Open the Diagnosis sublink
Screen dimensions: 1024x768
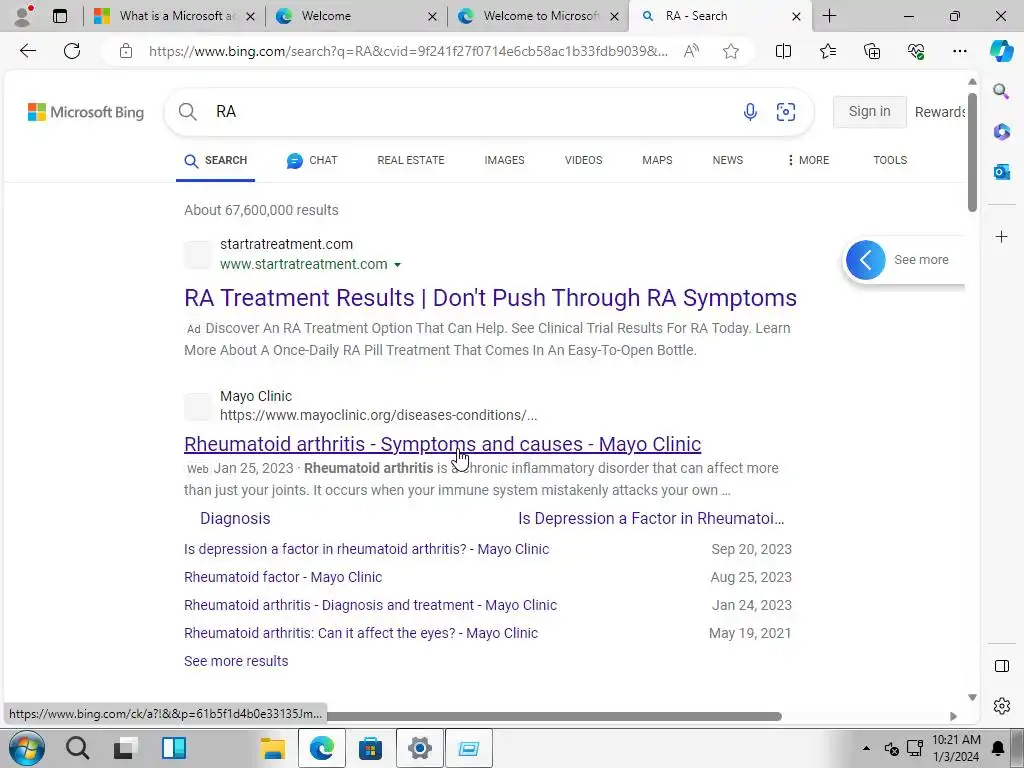[235, 519]
